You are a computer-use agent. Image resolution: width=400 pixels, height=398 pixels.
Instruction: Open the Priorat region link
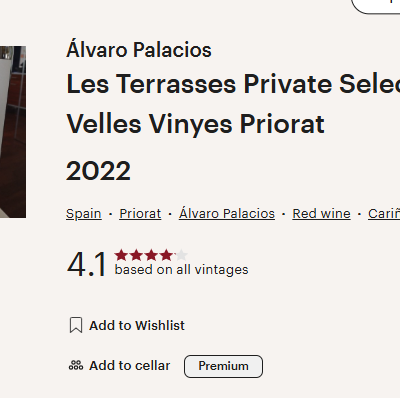140,214
